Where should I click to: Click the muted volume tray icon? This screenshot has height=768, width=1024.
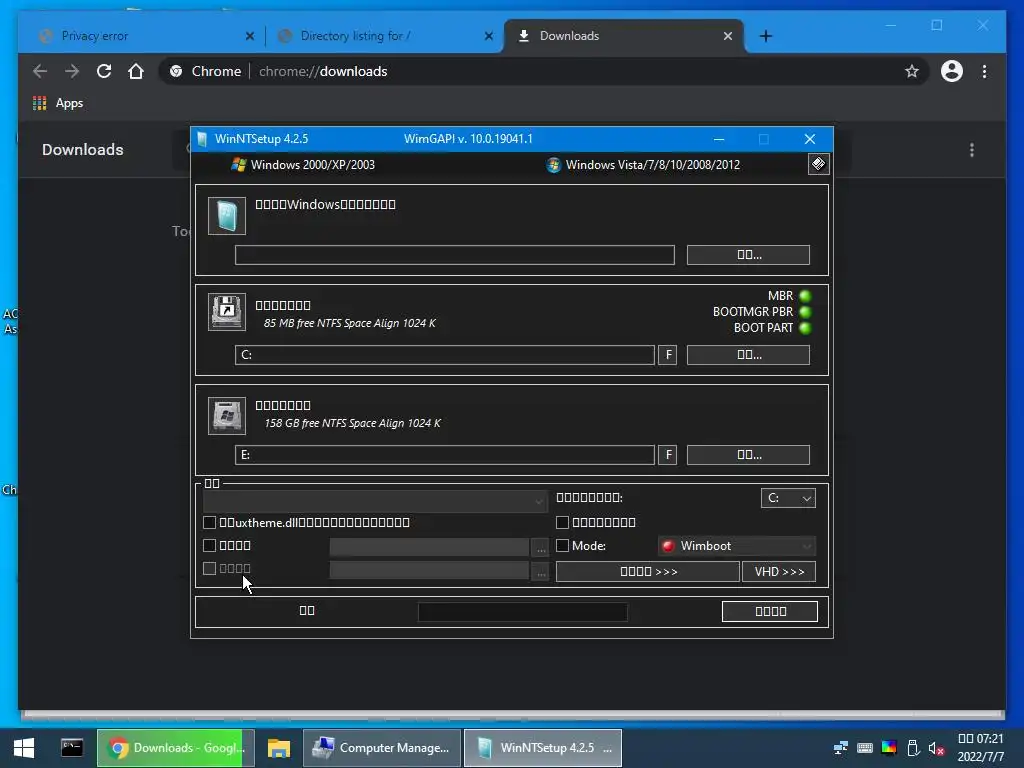click(x=936, y=748)
